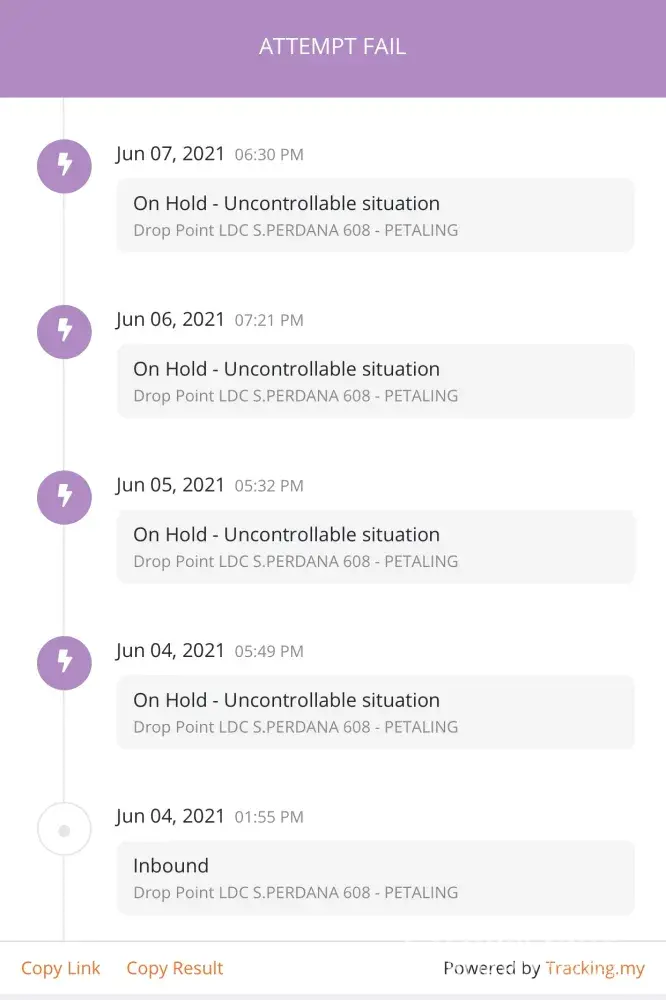The height and width of the screenshot is (1000, 666).
Task: Click the hollow circle marker for Inbound event
Action: point(64,829)
